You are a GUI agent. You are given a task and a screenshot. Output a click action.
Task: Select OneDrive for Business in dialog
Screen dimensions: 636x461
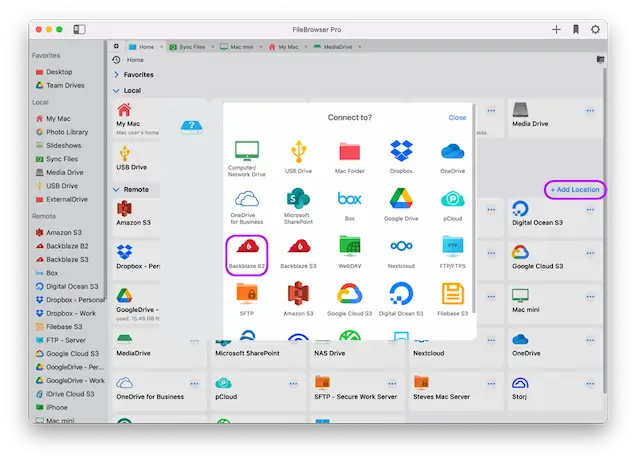[247, 207]
